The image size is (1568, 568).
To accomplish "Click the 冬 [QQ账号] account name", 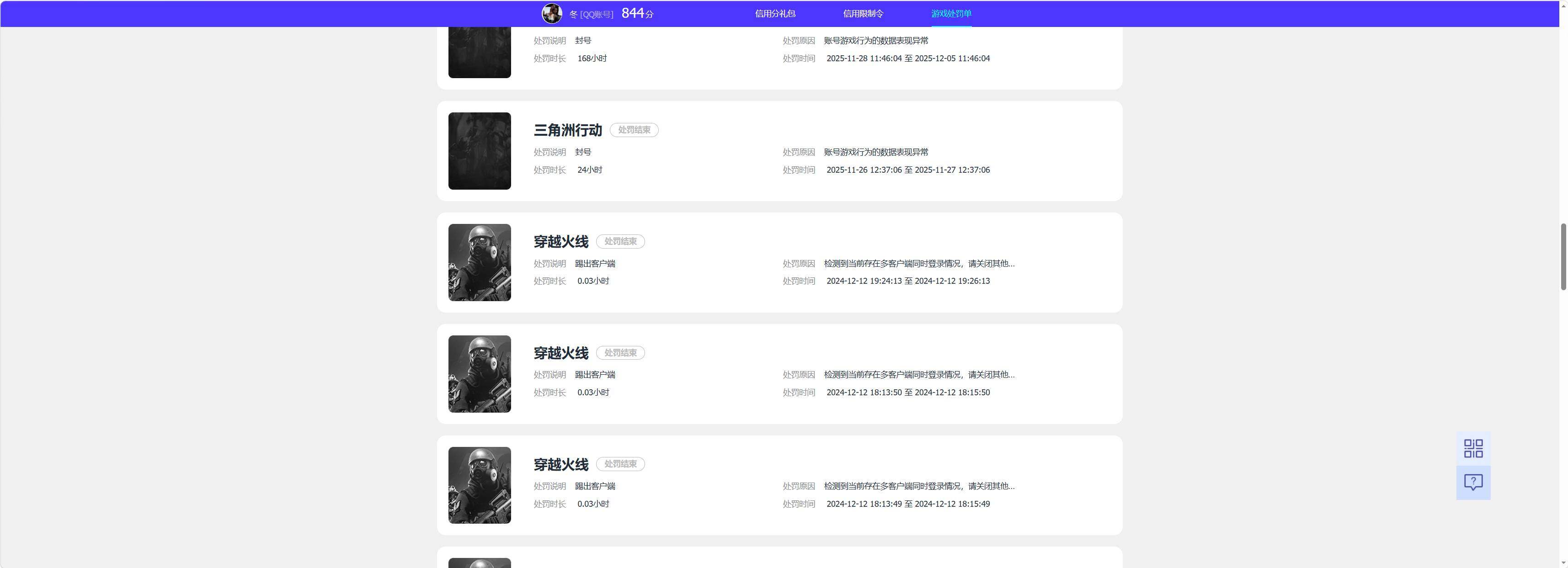I will point(591,14).
